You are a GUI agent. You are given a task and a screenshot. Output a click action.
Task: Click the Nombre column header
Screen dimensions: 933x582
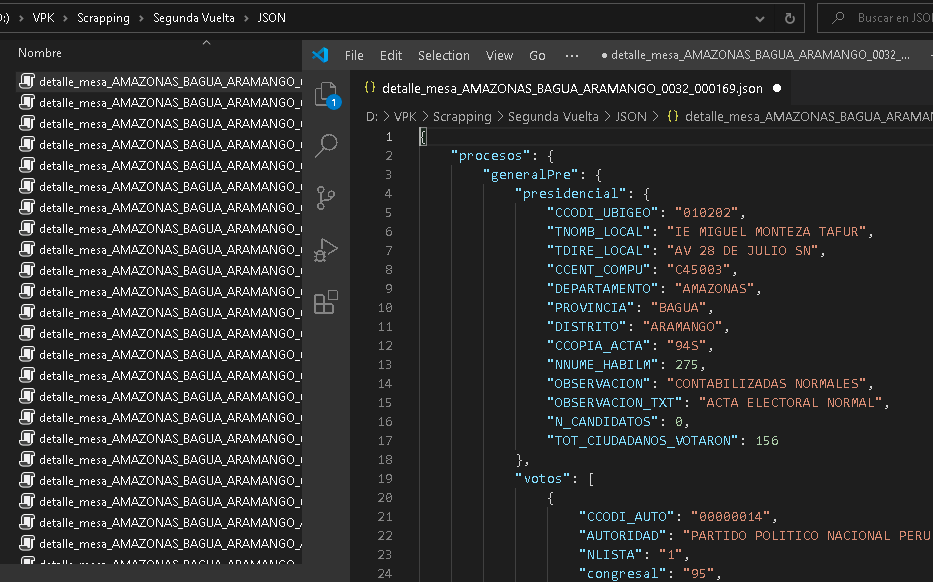(x=40, y=53)
